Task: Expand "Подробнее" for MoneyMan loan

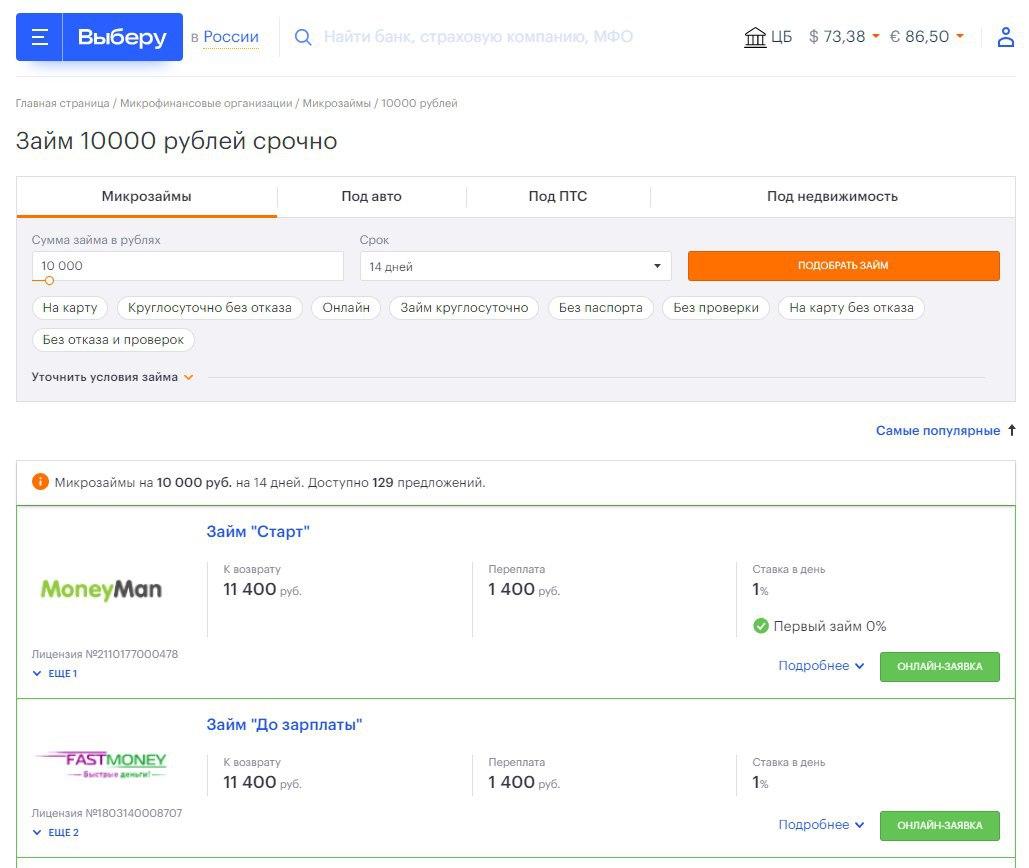Action: [x=821, y=666]
